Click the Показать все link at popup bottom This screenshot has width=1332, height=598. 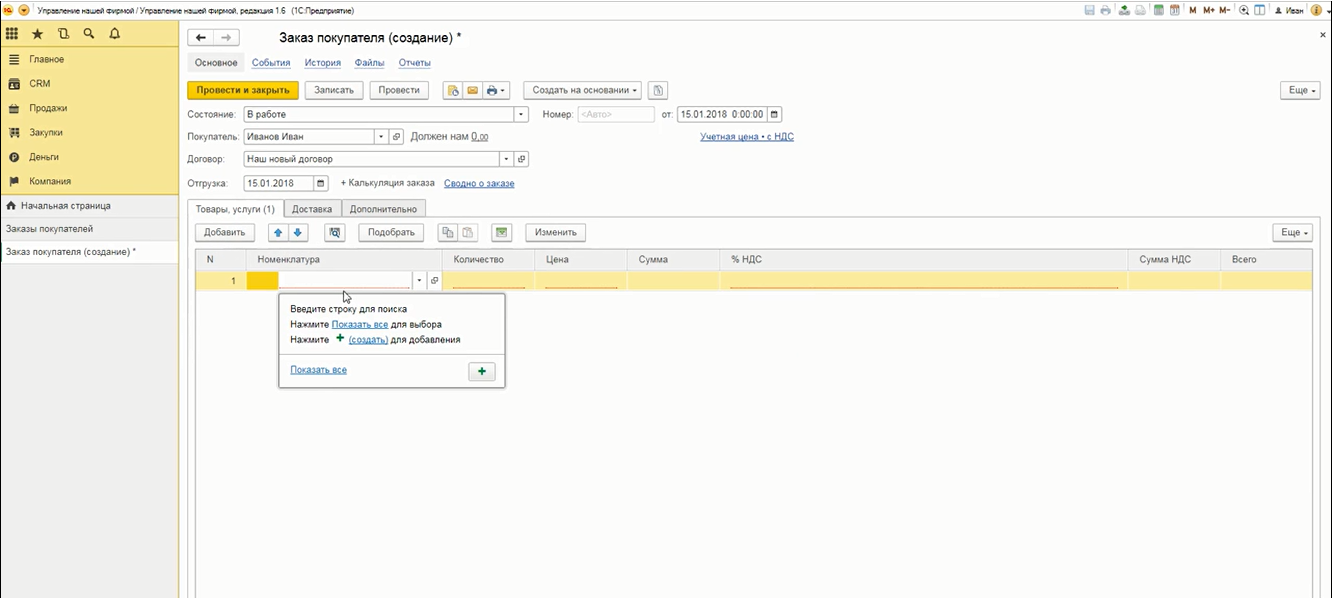point(318,370)
